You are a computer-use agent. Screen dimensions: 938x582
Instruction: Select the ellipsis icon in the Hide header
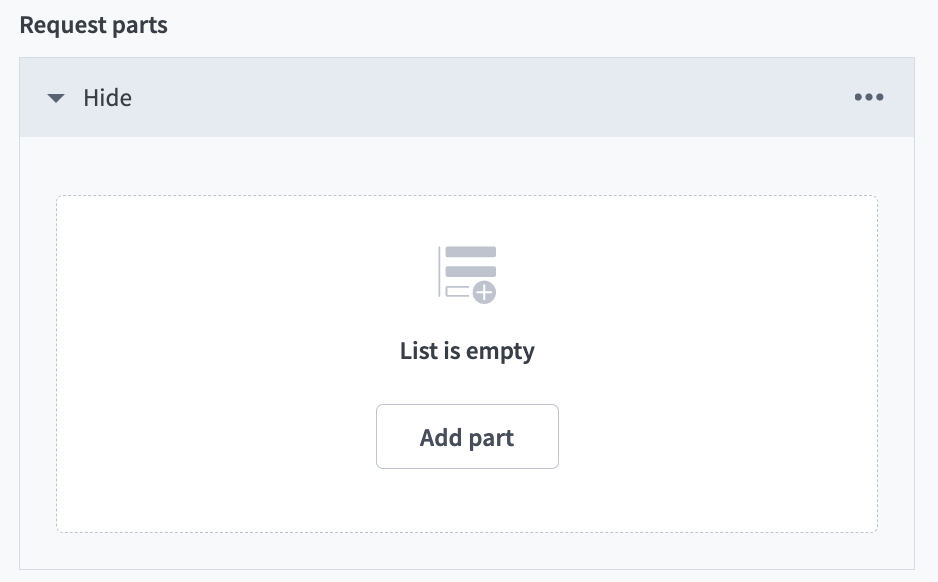click(x=868, y=97)
